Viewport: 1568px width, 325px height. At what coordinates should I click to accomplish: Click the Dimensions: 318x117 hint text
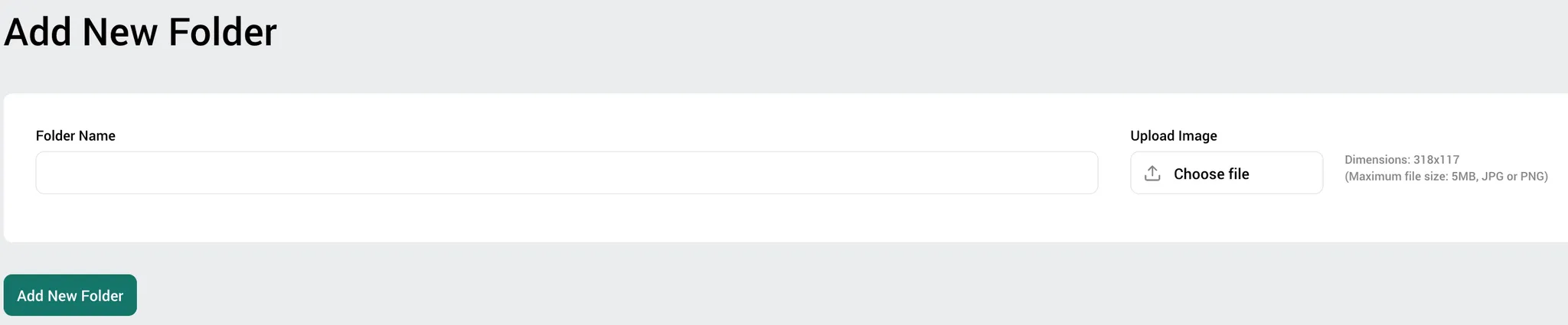pos(1402,160)
